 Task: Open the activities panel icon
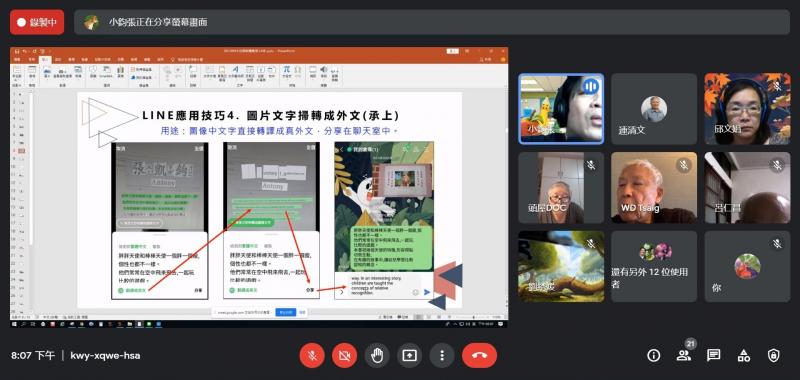[744, 356]
